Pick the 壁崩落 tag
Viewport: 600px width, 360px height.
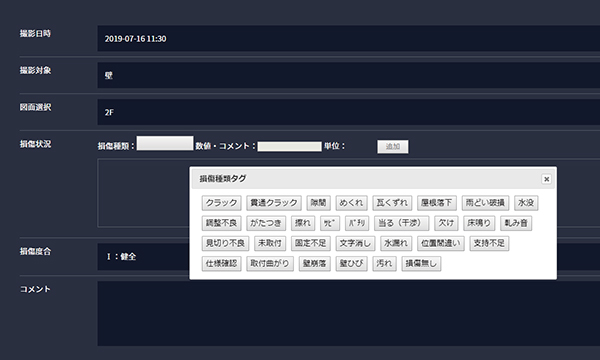pyautogui.click(x=315, y=264)
